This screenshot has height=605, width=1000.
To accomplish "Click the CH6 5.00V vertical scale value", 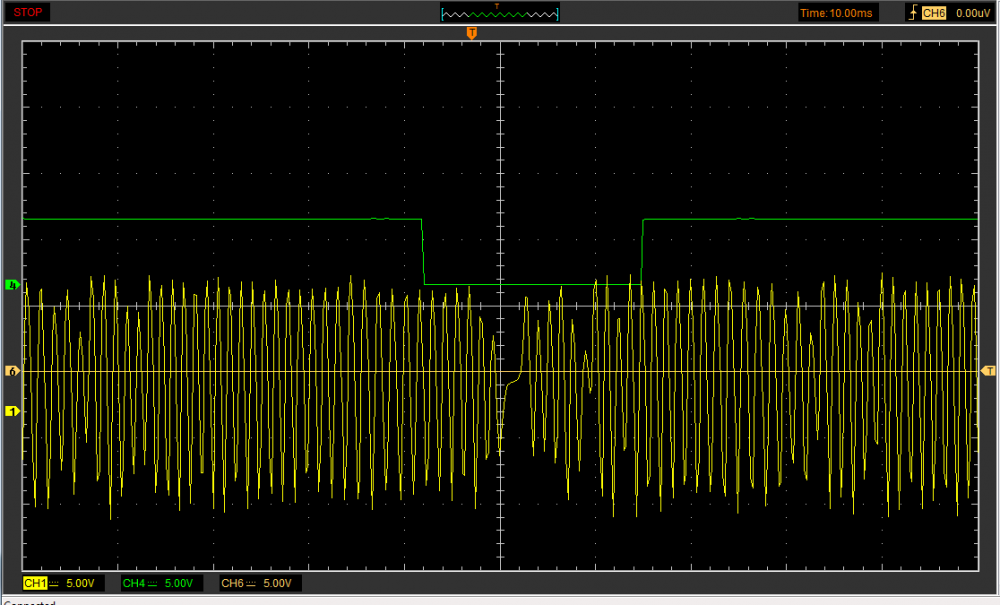I will (x=278, y=583).
